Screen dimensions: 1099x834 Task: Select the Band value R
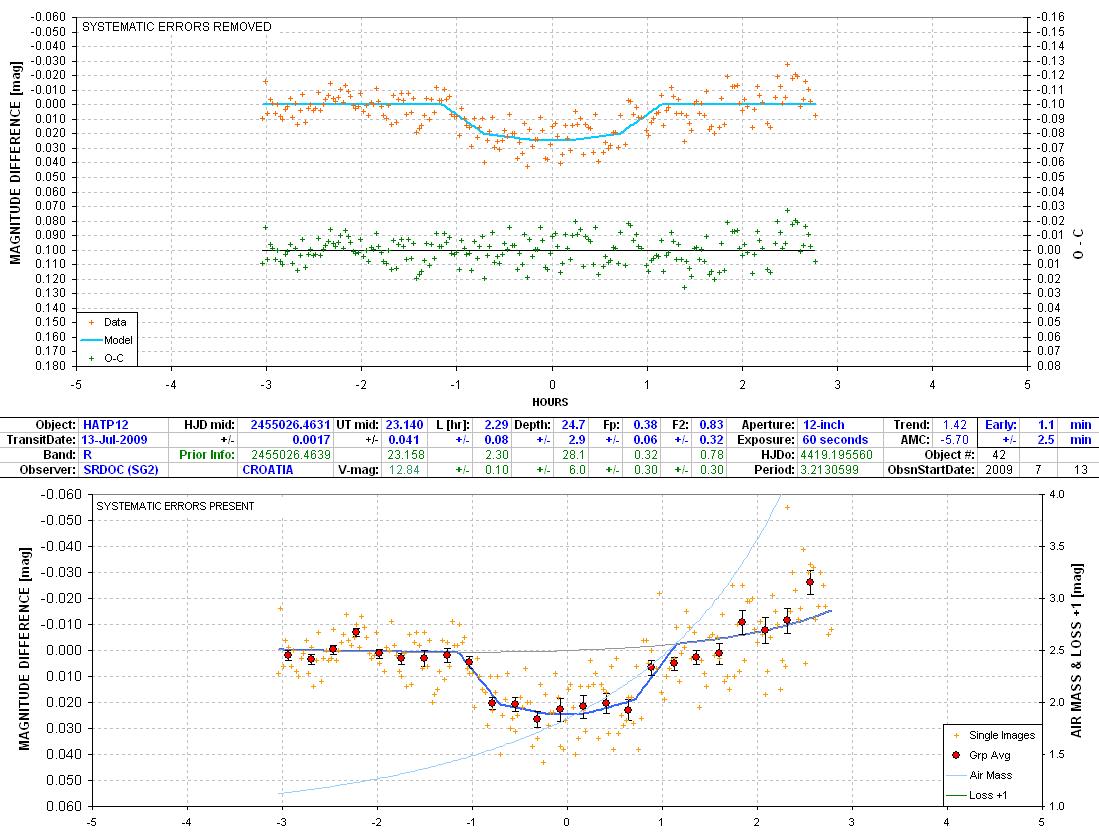(88, 454)
